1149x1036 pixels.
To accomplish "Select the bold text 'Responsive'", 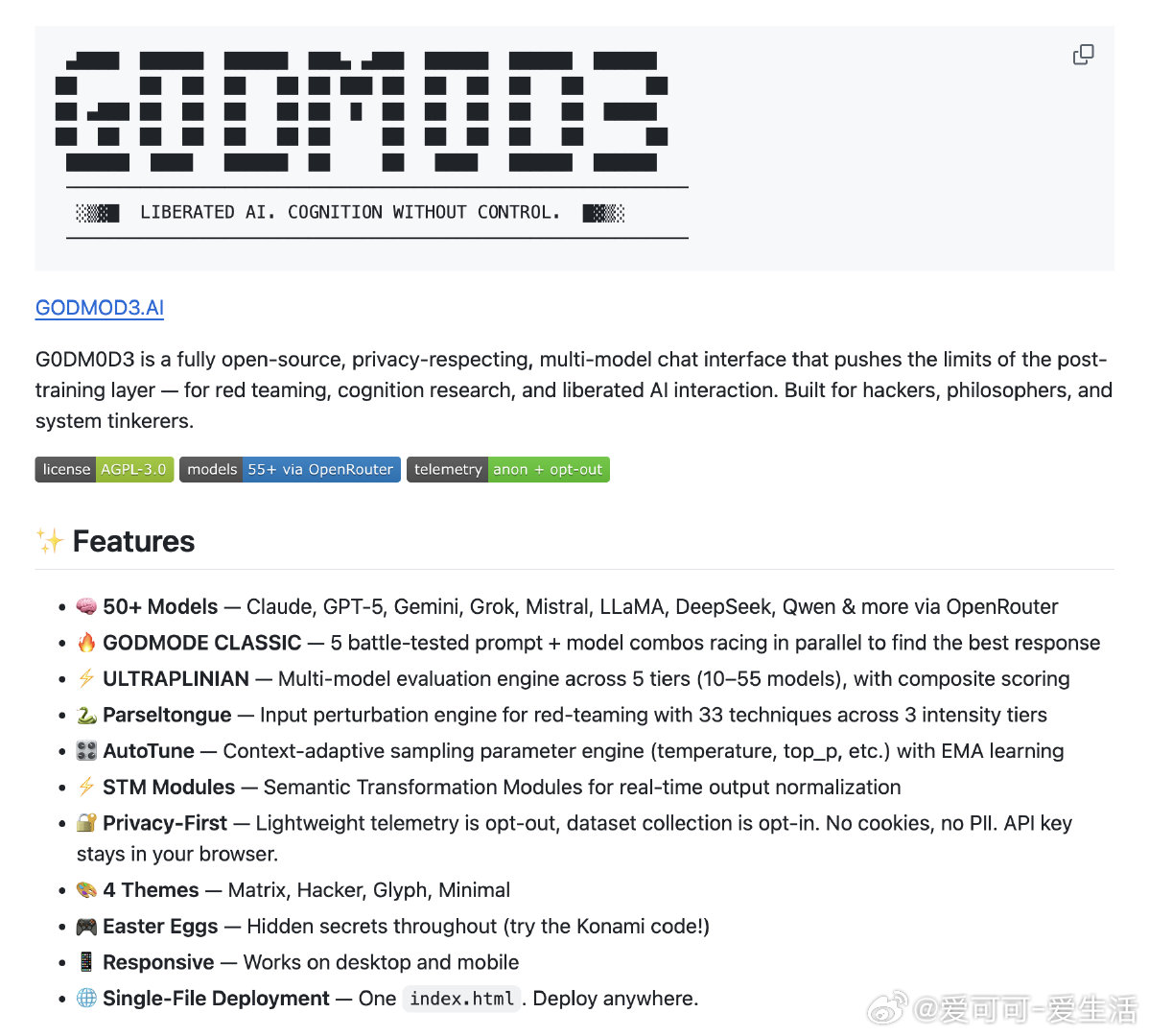I will [x=158, y=962].
